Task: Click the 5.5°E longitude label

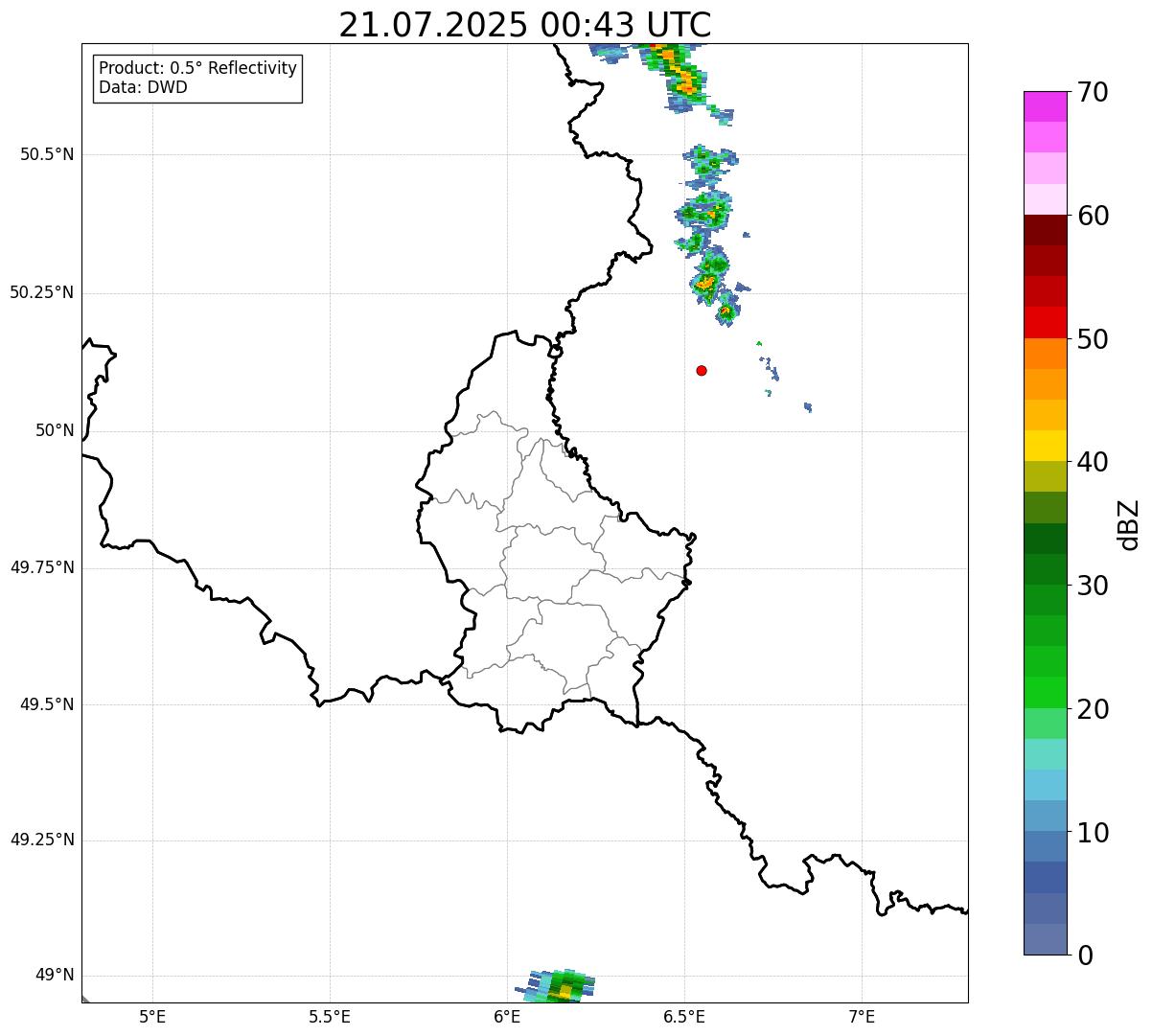Action: [x=330, y=1016]
